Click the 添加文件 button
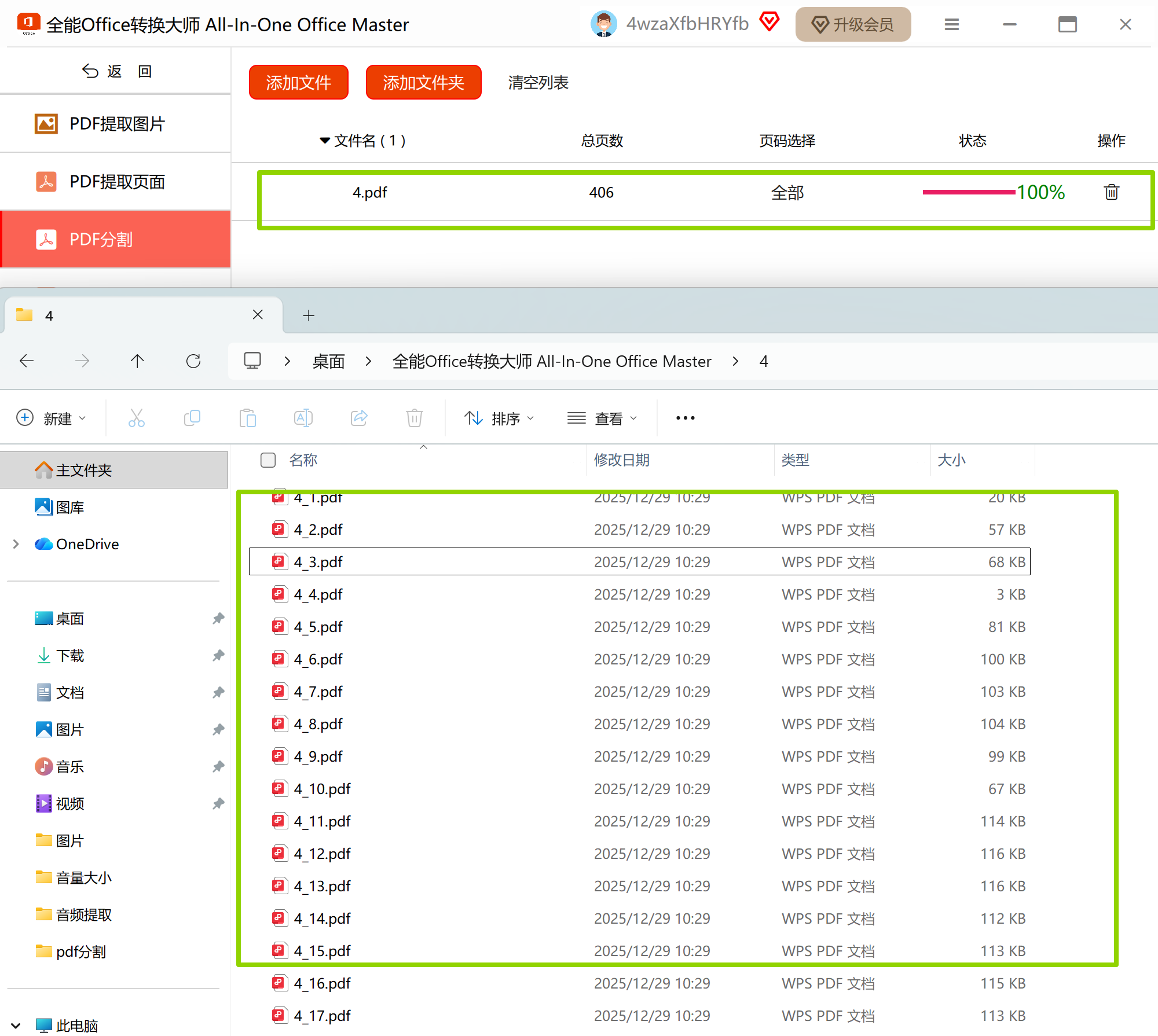1158x1036 pixels. point(298,82)
